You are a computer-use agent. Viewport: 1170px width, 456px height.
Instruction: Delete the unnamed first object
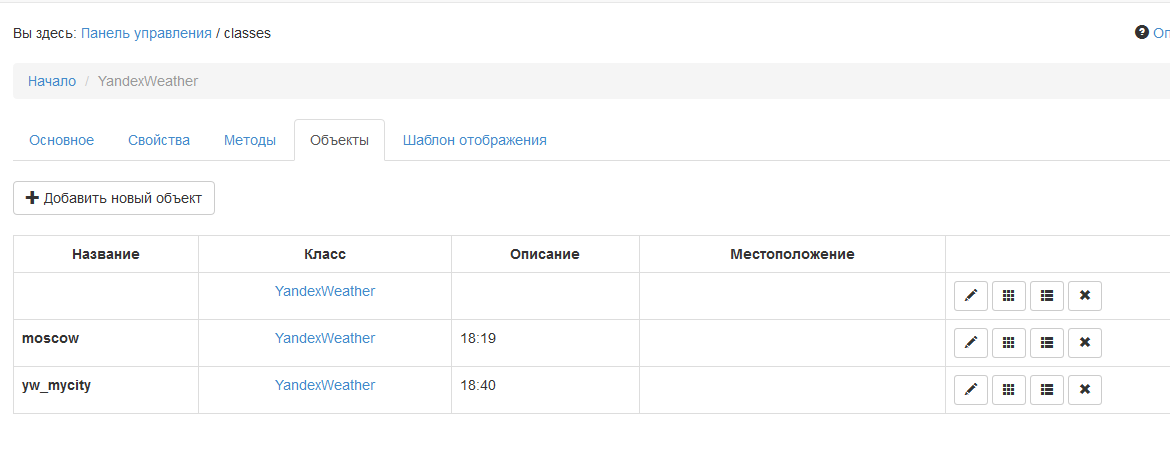point(1085,296)
